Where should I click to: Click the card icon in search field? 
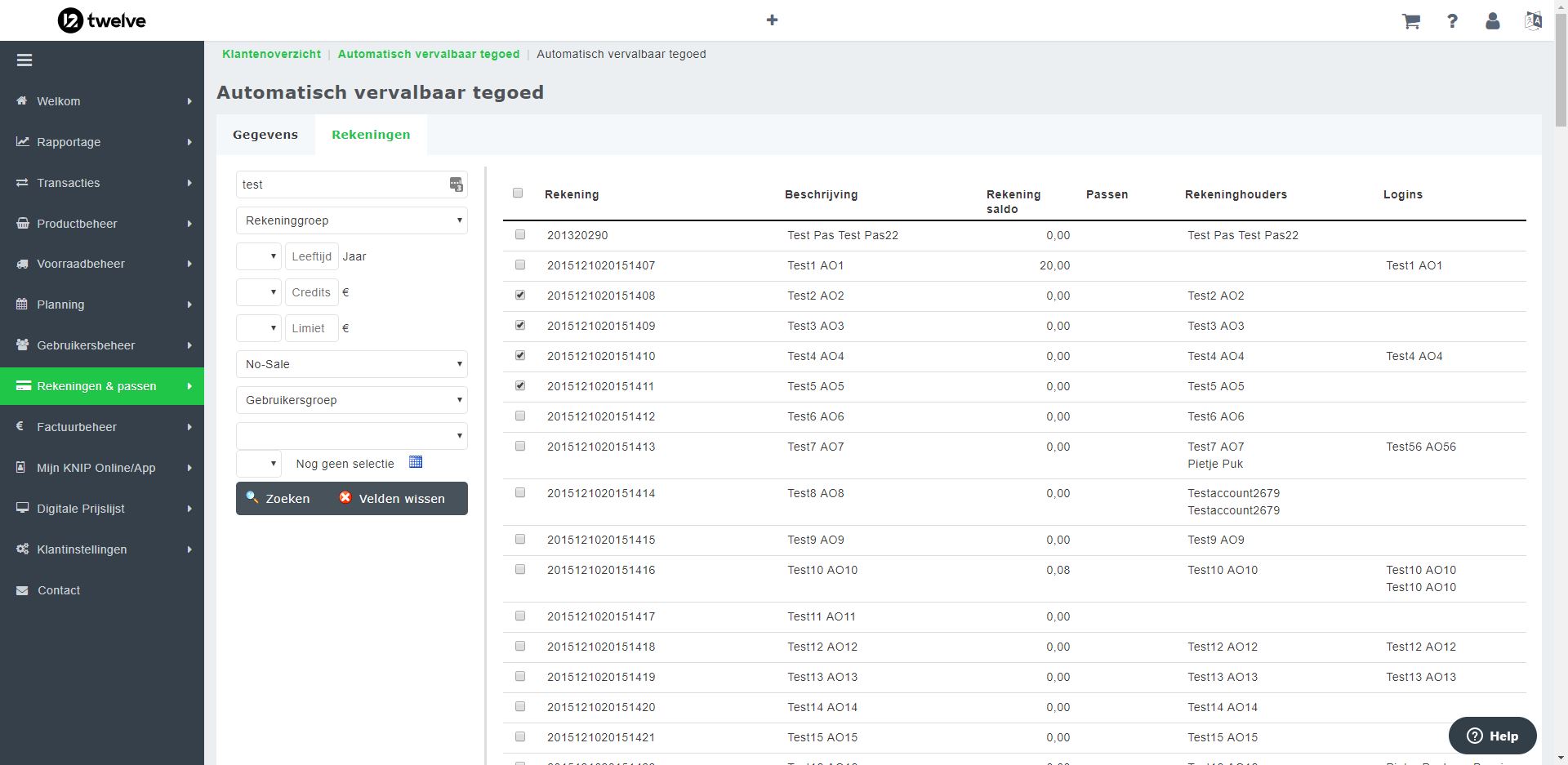coord(456,185)
